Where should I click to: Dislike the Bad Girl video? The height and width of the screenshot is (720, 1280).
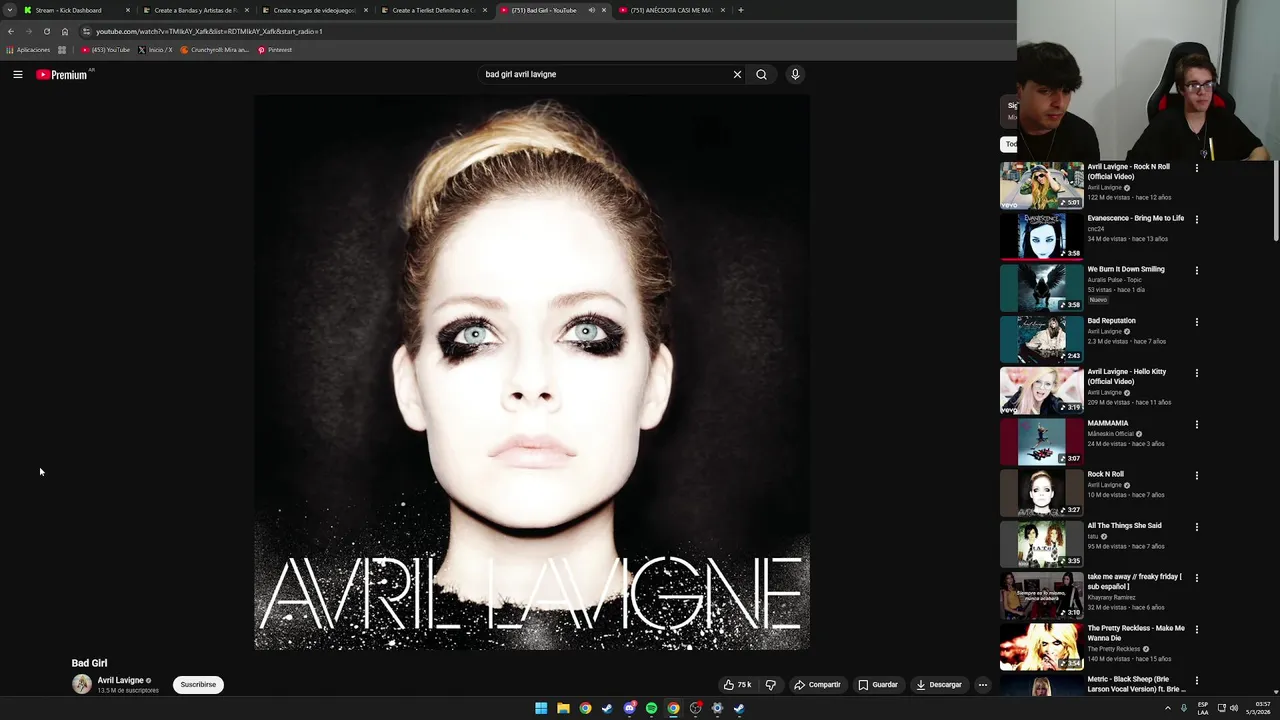click(x=770, y=685)
